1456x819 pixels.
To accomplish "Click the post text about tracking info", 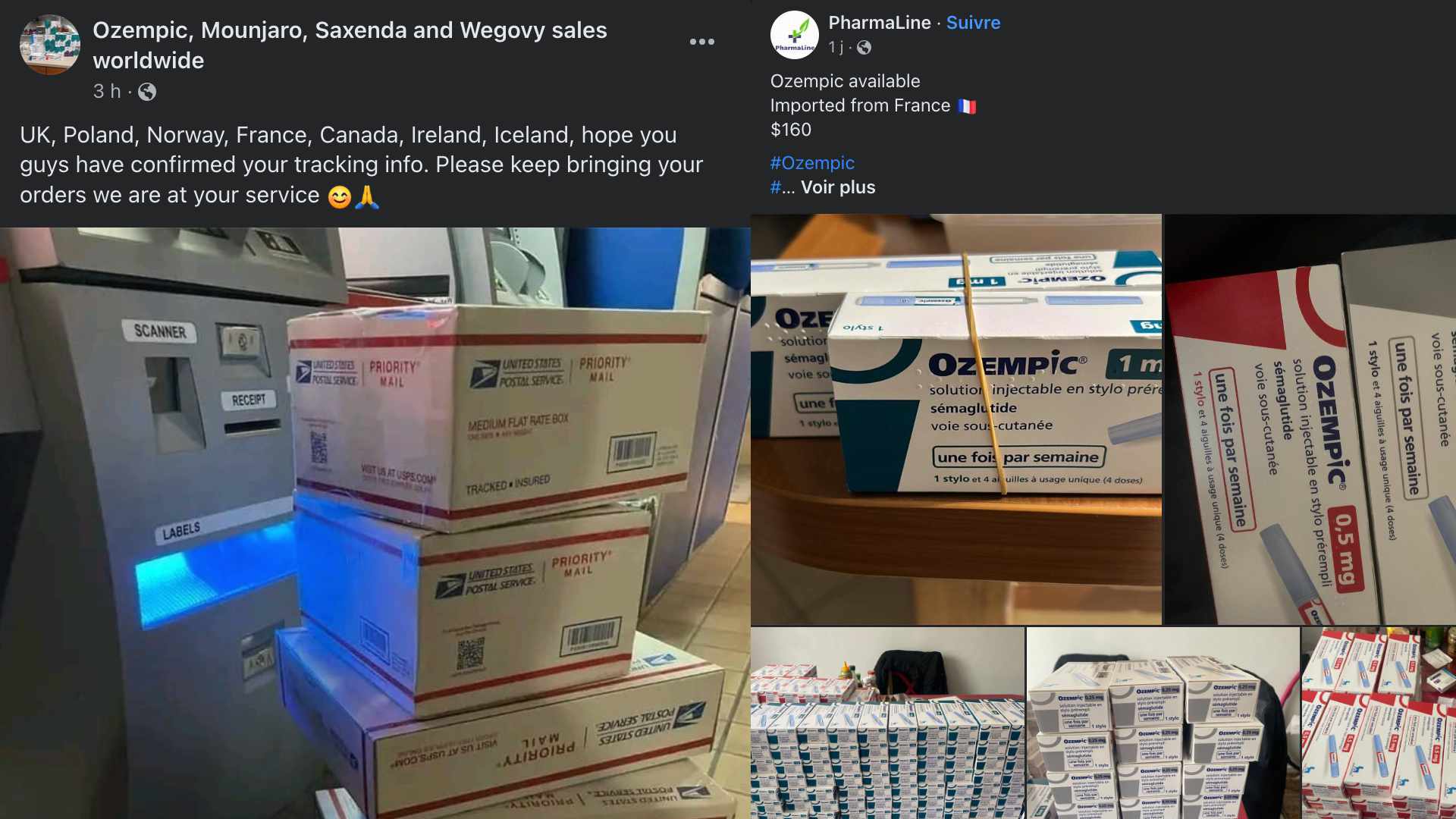I will click(x=362, y=165).
